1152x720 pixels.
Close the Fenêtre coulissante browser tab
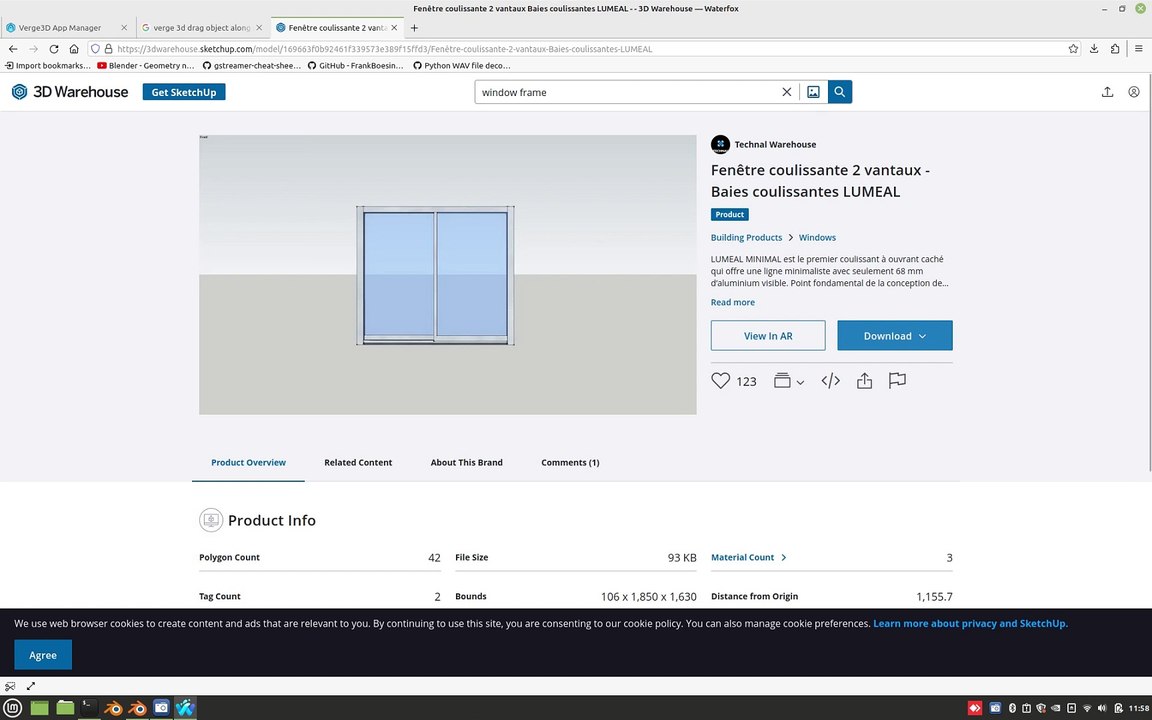(394, 28)
